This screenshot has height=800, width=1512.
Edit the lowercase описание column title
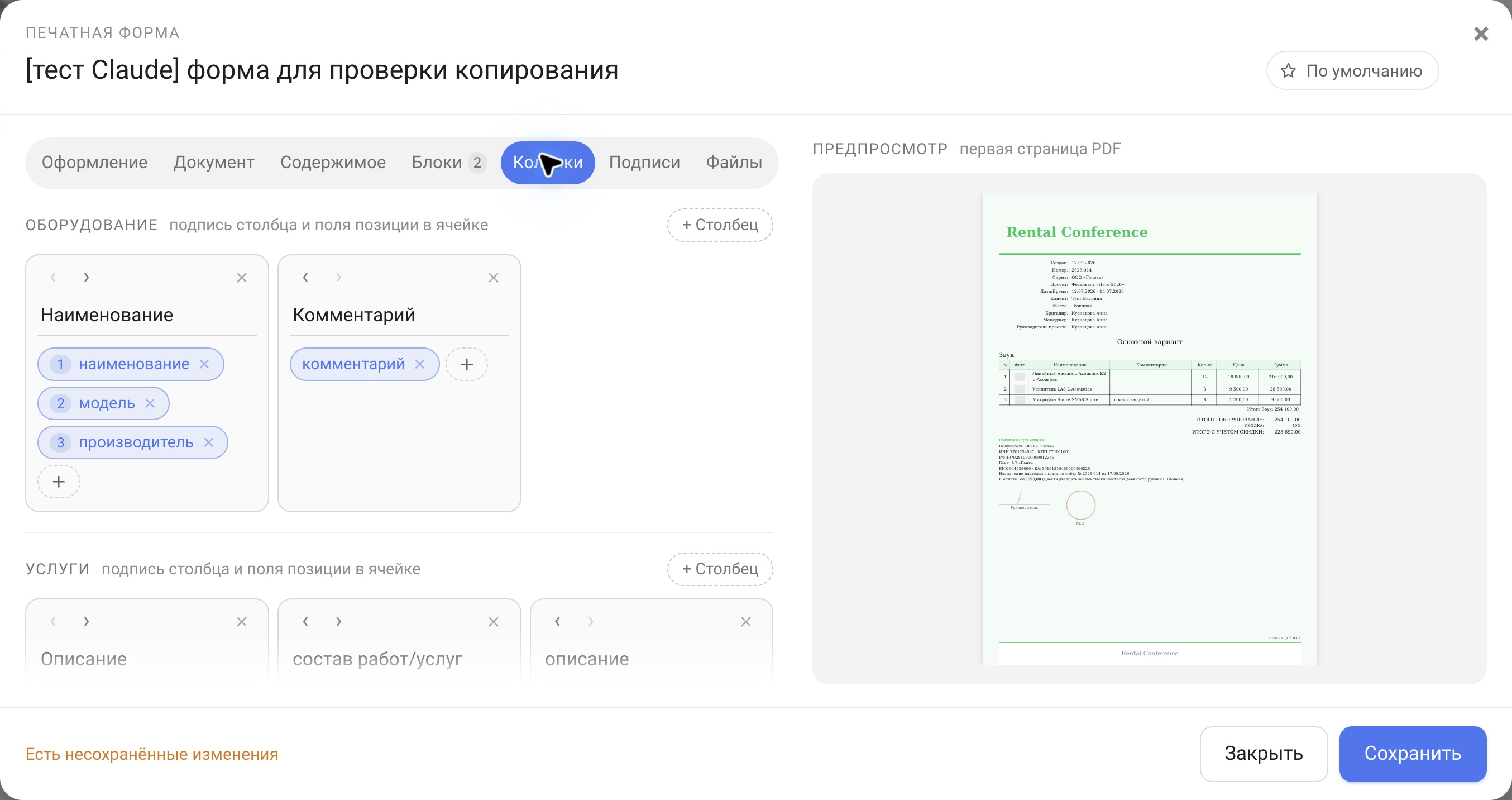652,660
